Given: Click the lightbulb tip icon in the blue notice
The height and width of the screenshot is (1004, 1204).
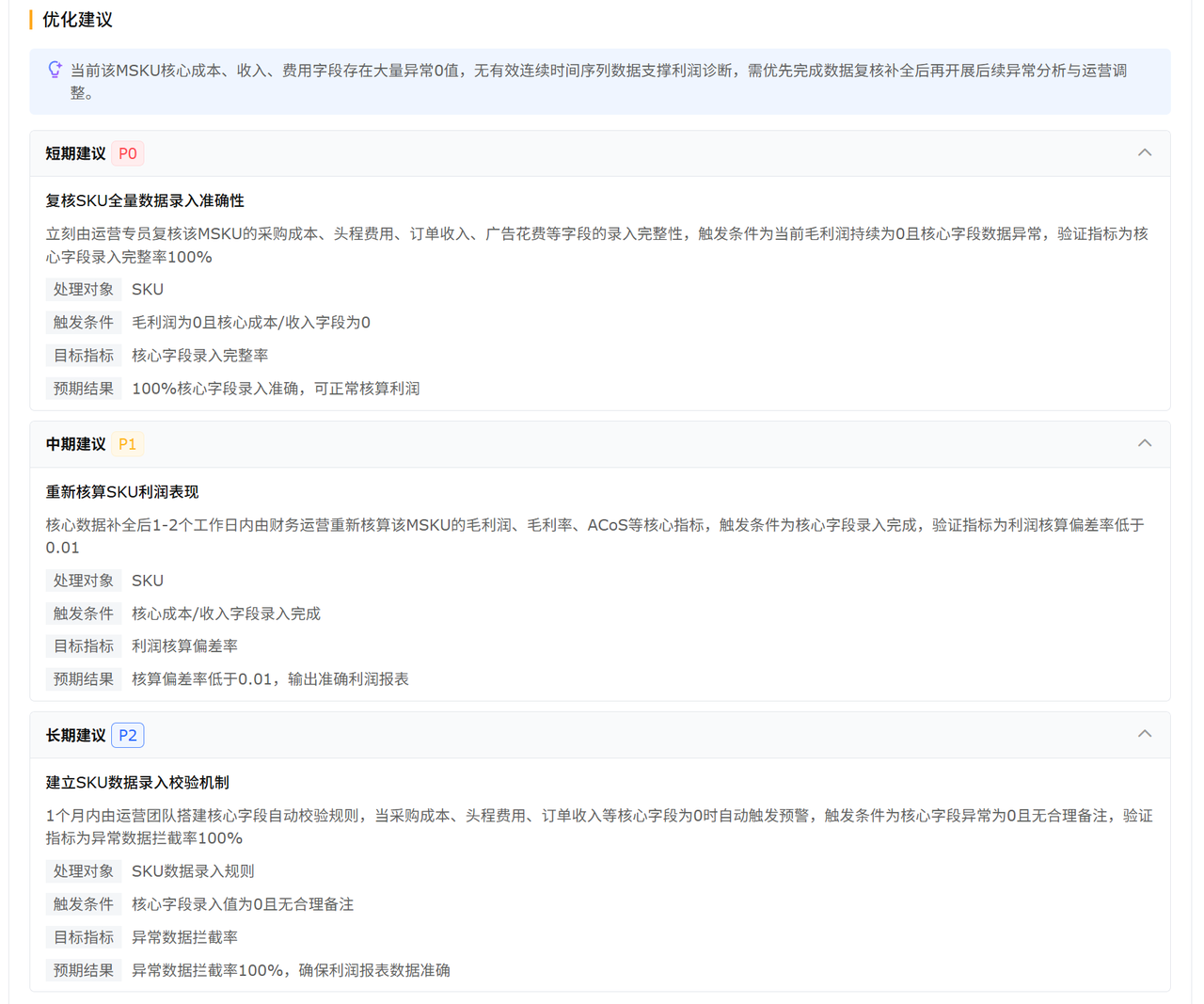Looking at the screenshot, I should point(55,70).
